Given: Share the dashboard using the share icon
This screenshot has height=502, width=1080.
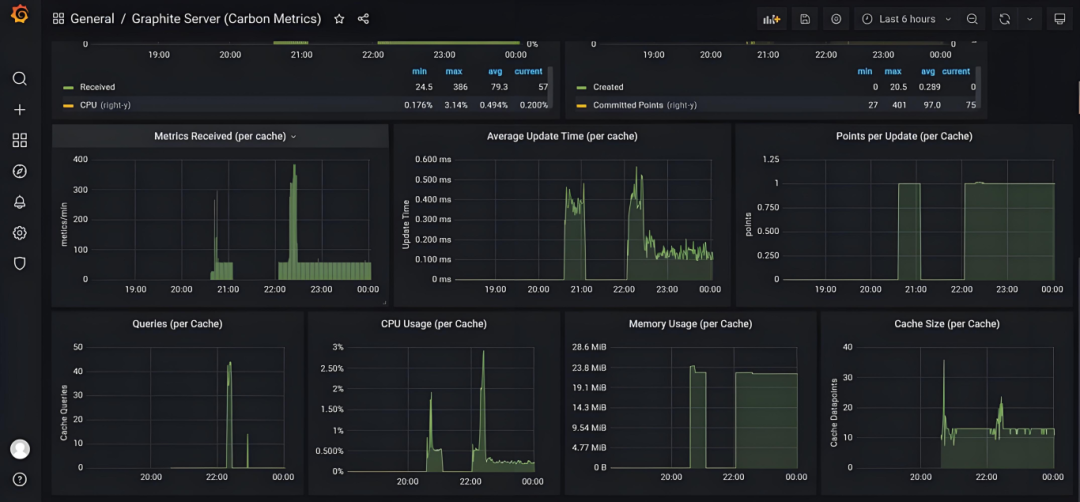Looking at the screenshot, I should click(x=364, y=19).
